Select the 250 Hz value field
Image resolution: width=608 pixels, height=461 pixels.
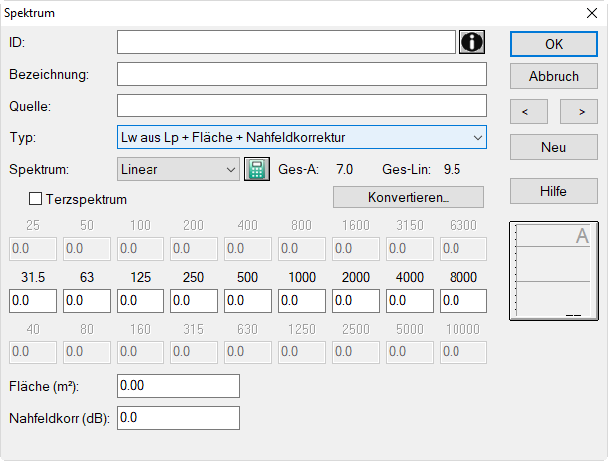coord(194,300)
